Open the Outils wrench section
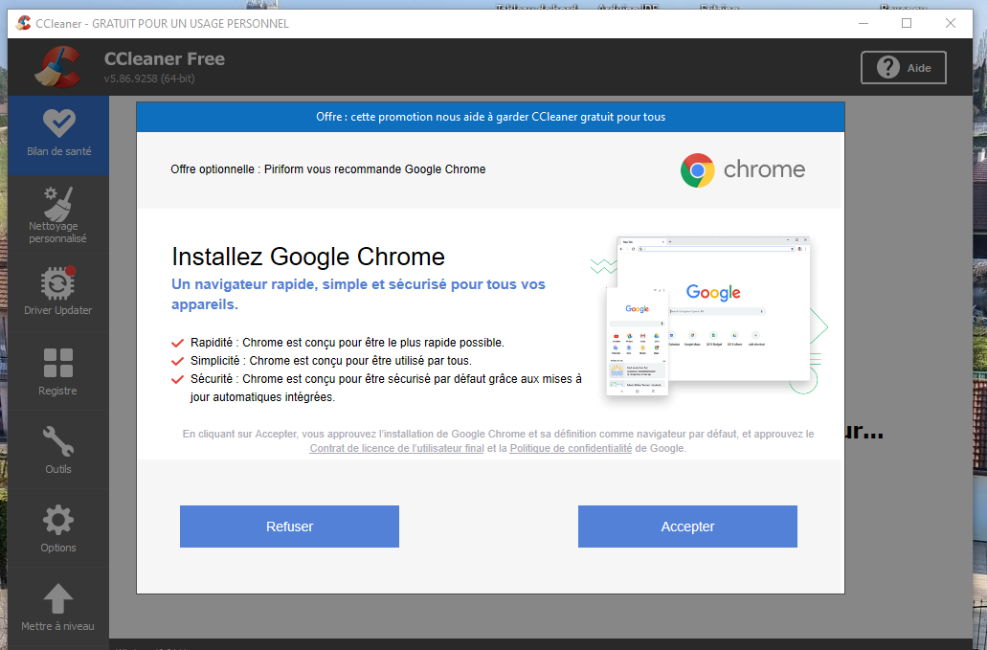987x650 pixels. point(59,450)
